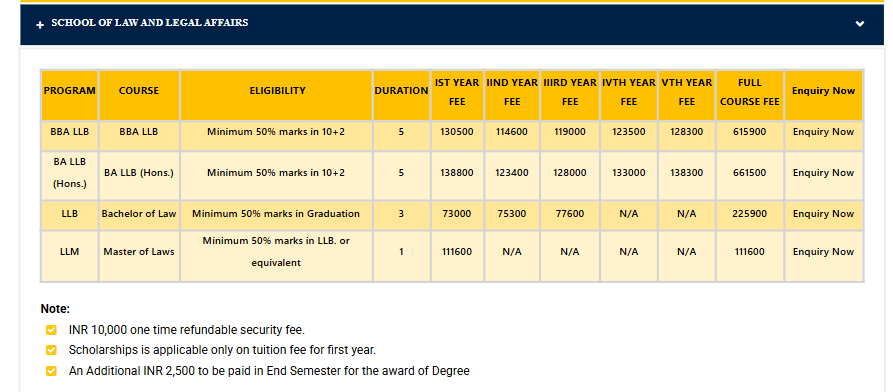Click the 130500 first year fee
The height and width of the screenshot is (392, 893).
click(457, 132)
